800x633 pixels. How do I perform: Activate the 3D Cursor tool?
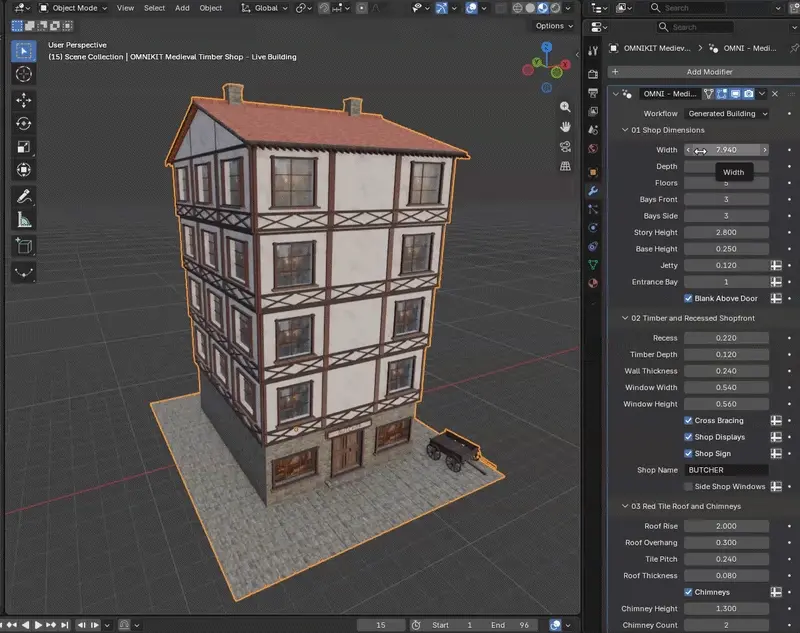click(x=23, y=74)
